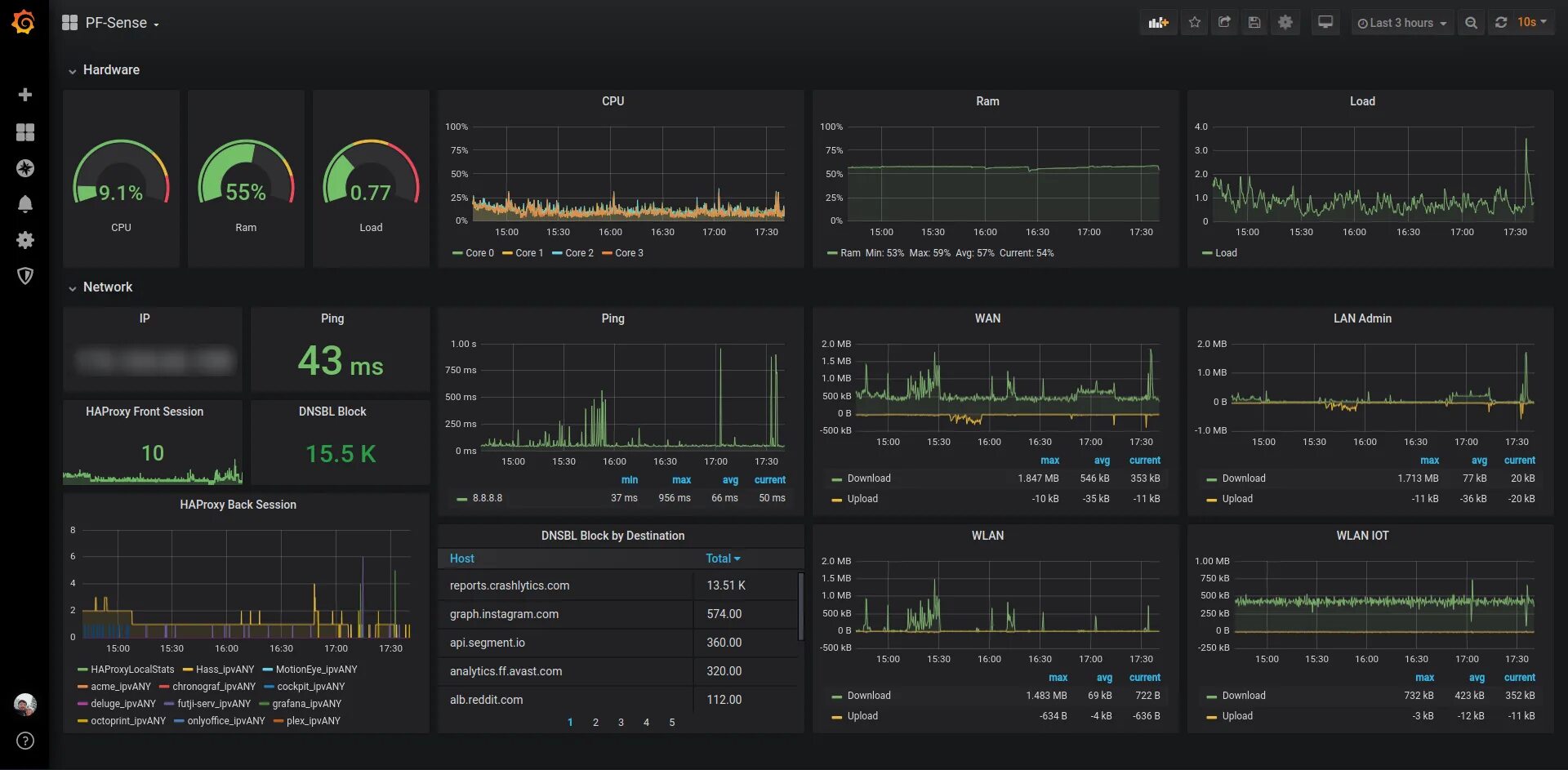Toggle Upload series in WAN legend
This screenshot has width=1568, height=770.
(x=862, y=499)
